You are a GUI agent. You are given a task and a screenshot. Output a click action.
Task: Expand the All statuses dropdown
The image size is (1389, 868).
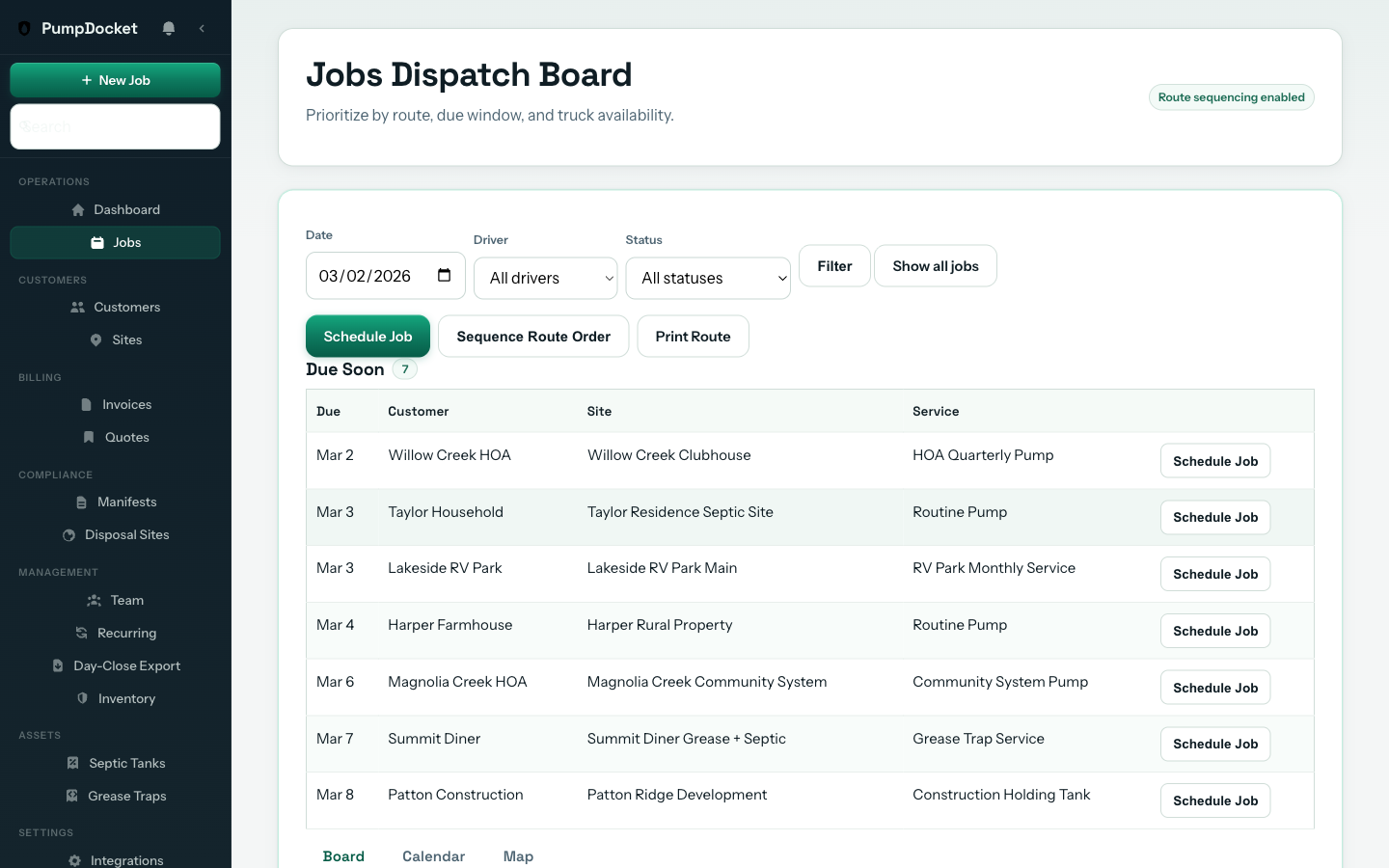[x=708, y=278]
